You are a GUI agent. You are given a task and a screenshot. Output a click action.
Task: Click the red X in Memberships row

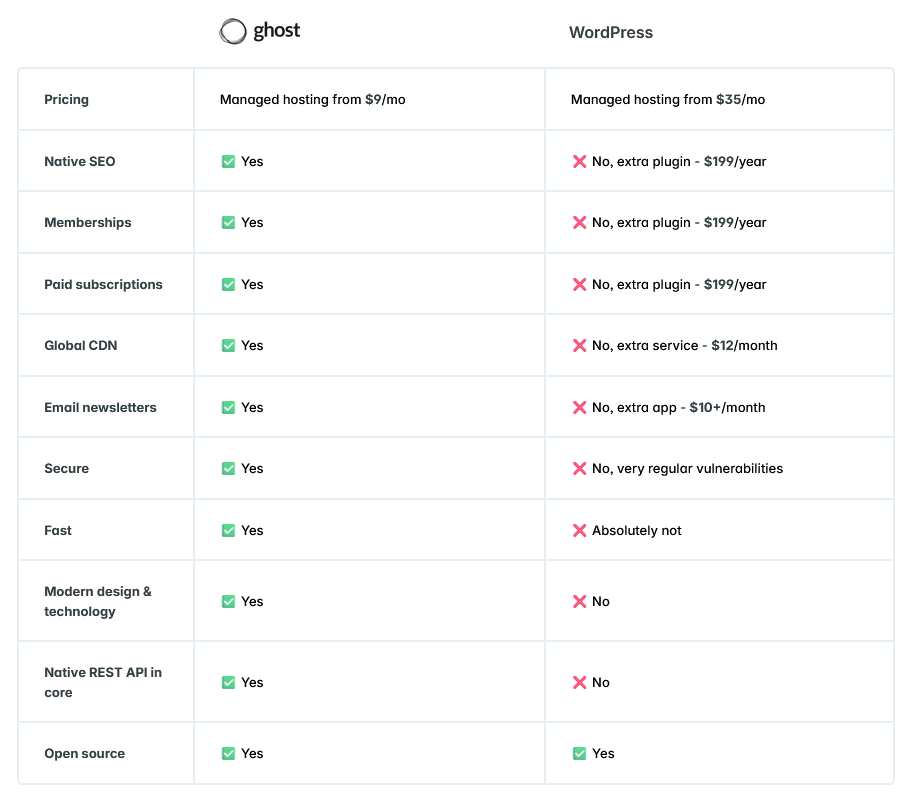pos(580,223)
